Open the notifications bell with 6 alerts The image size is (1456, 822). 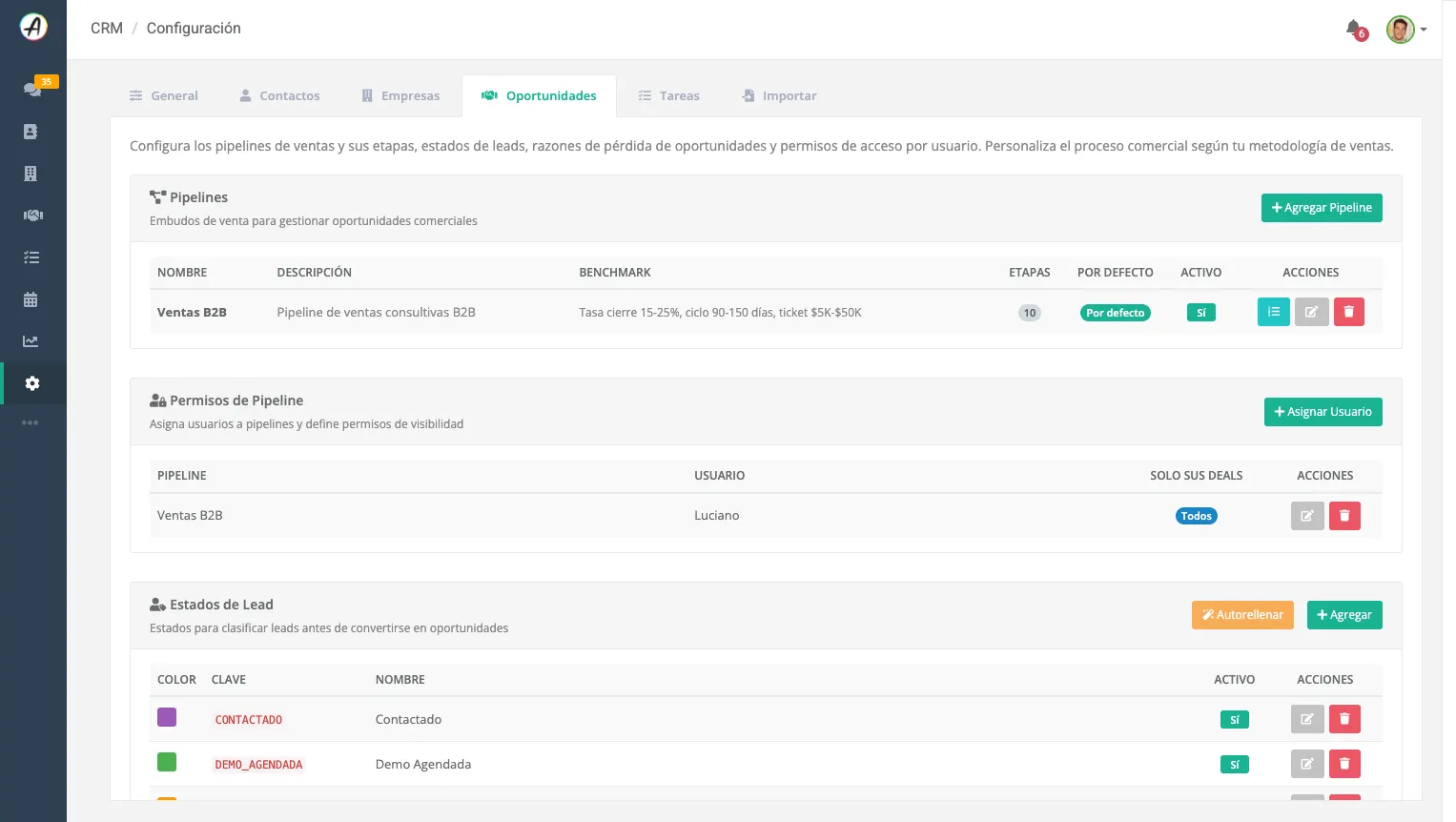pyautogui.click(x=1355, y=30)
